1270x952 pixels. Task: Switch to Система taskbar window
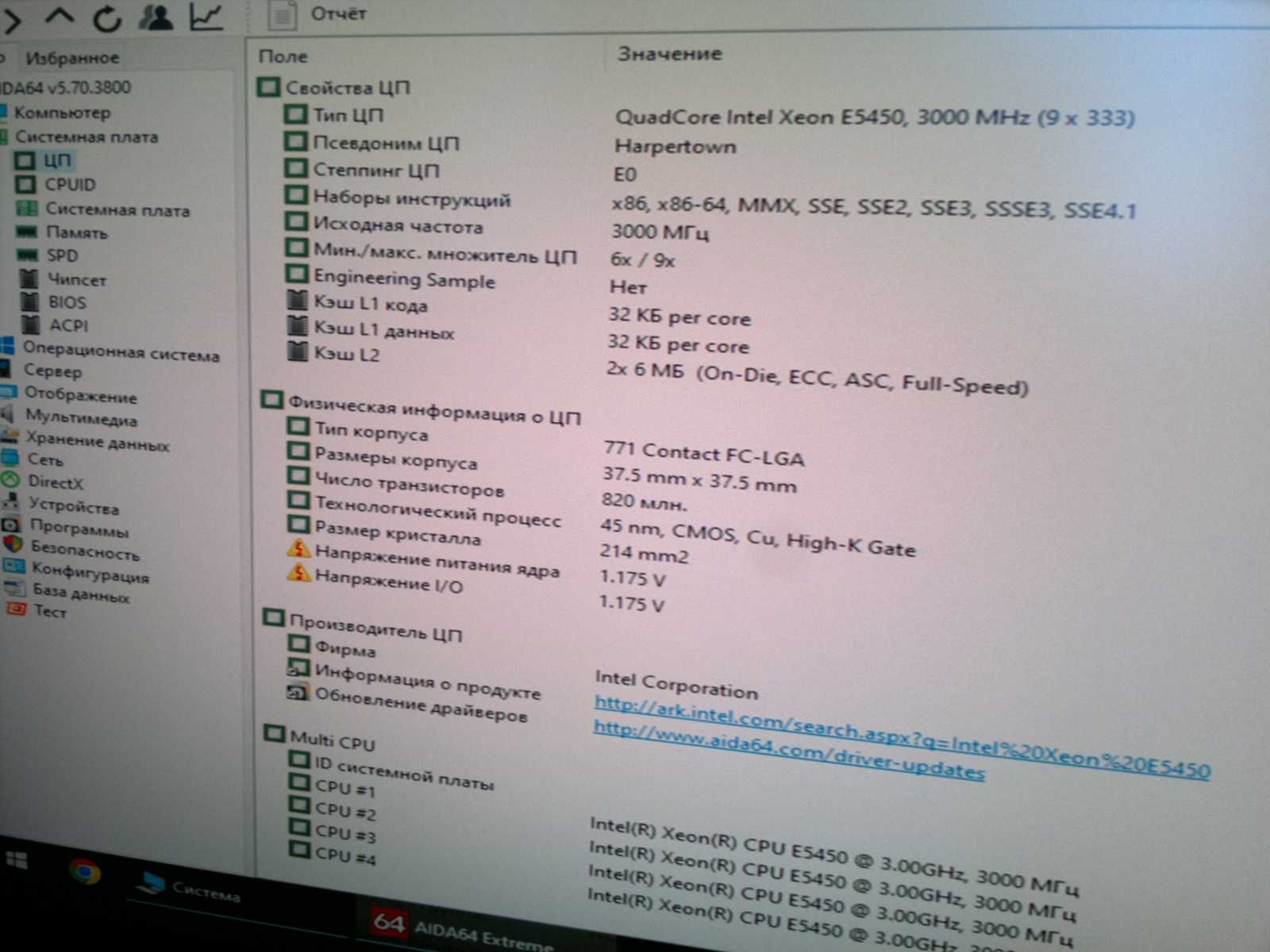click(x=190, y=888)
